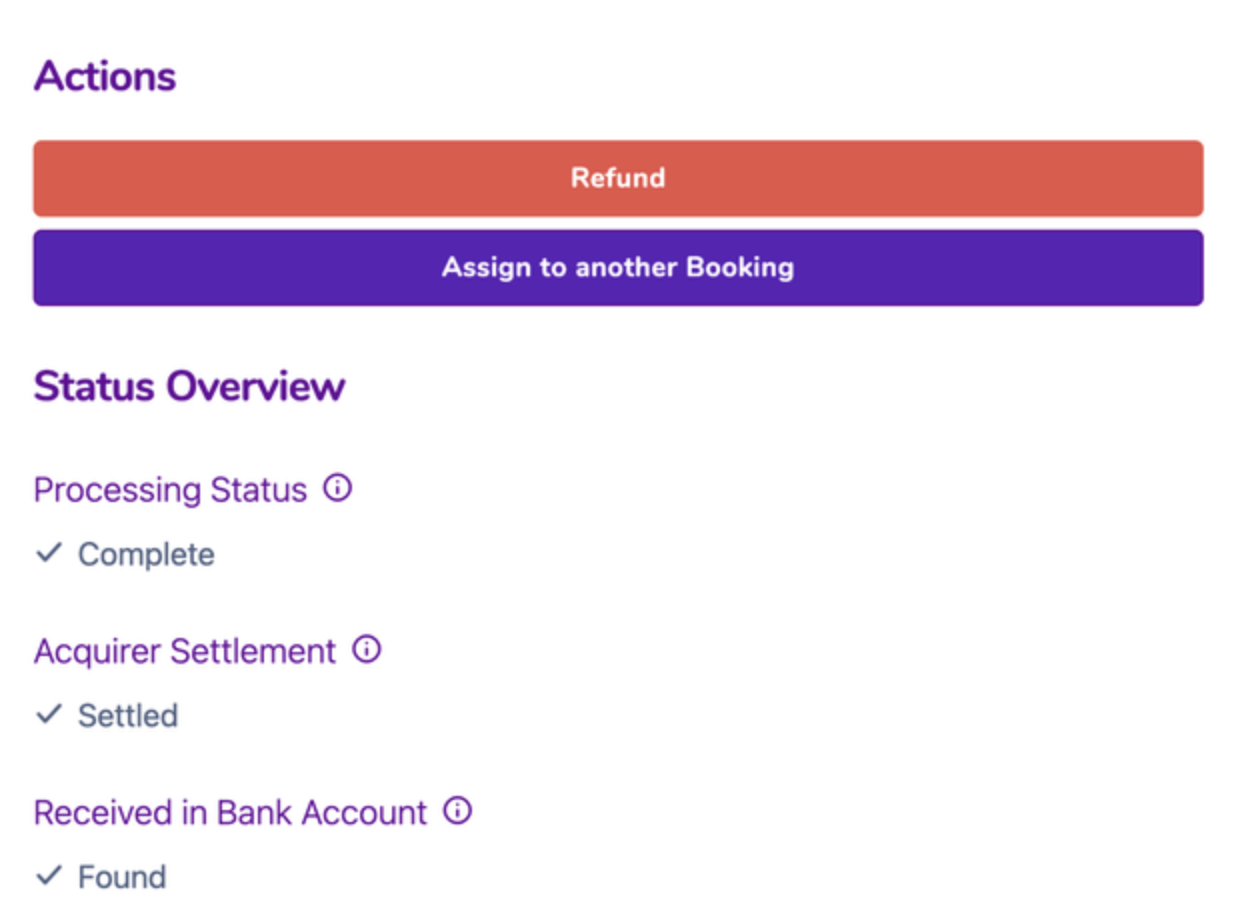Viewport: 1240px width, 924px height.
Task: Tap the circled i after Processing Status
Action: (338, 489)
